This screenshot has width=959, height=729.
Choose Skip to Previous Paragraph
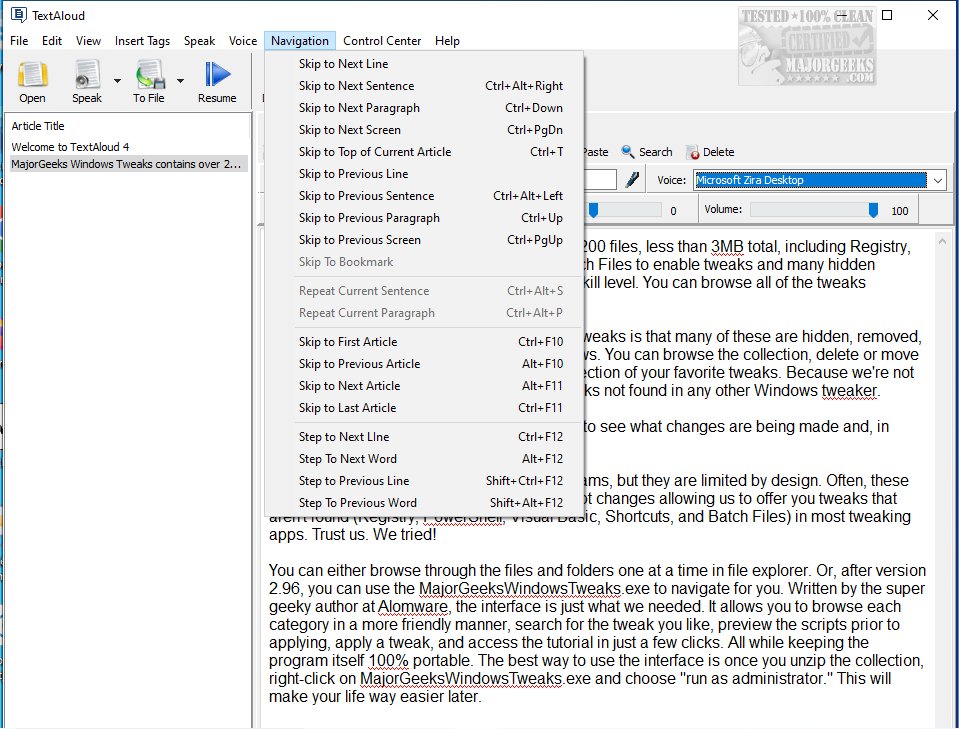tap(424, 218)
